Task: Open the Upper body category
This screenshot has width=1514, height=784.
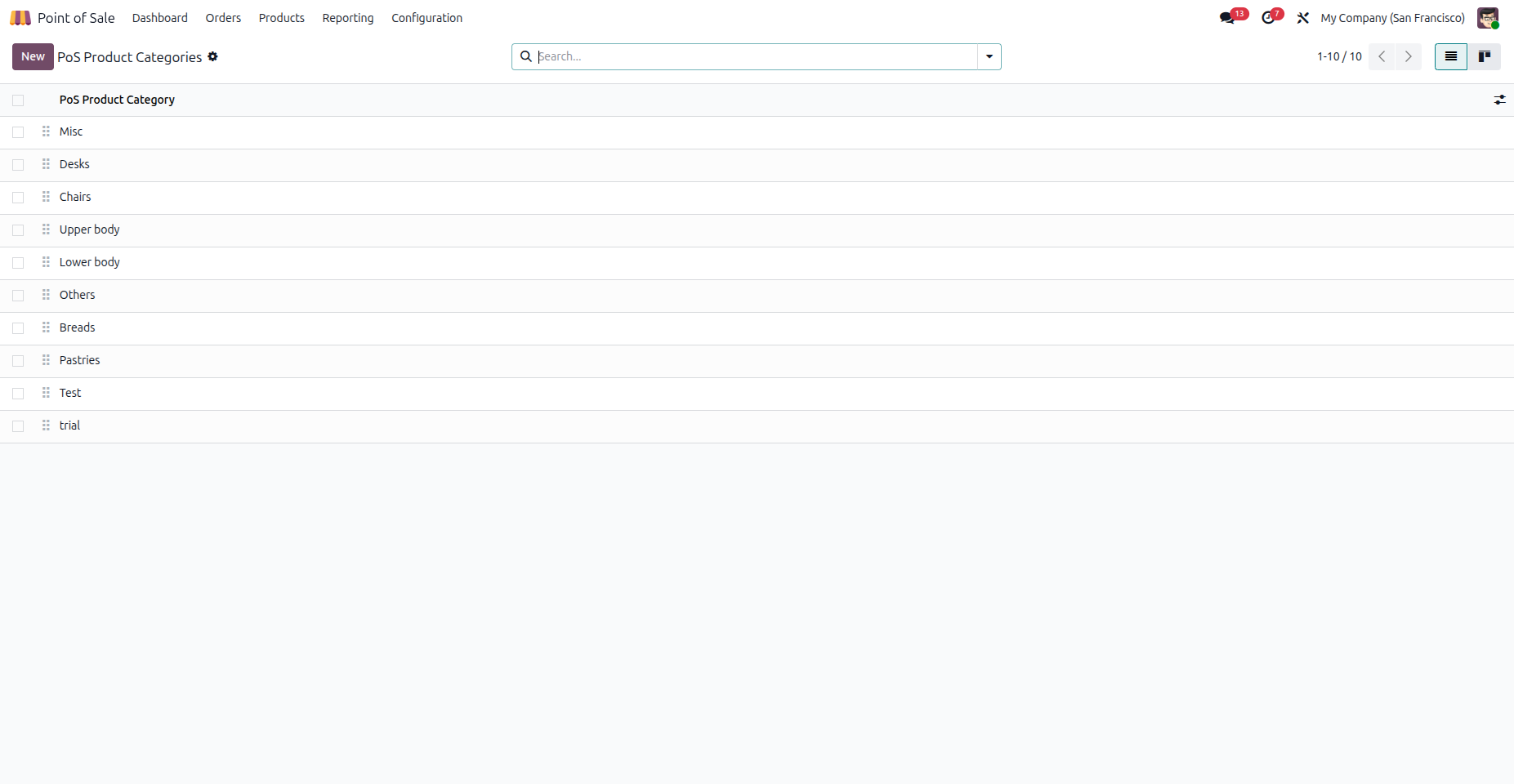Action: click(x=90, y=229)
